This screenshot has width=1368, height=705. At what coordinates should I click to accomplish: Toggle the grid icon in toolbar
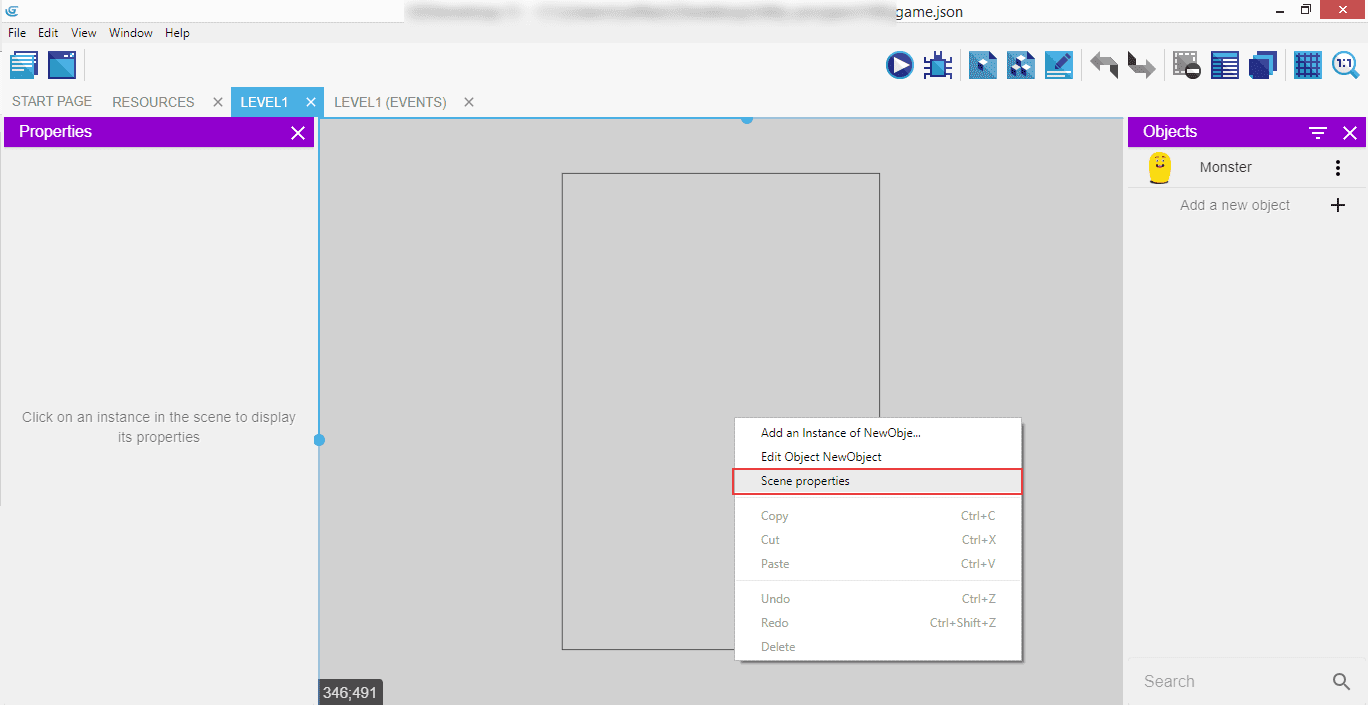click(x=1307, y=66)
